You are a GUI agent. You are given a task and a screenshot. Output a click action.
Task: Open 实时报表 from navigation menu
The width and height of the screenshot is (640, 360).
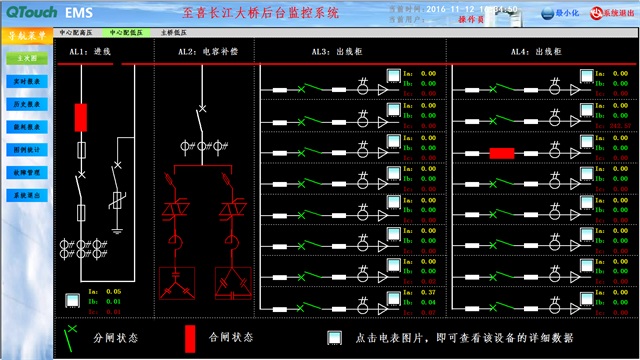click(x=27, y=81)
